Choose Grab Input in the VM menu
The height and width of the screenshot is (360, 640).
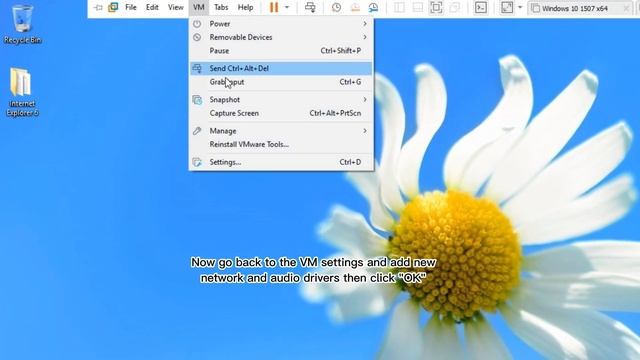281,82
